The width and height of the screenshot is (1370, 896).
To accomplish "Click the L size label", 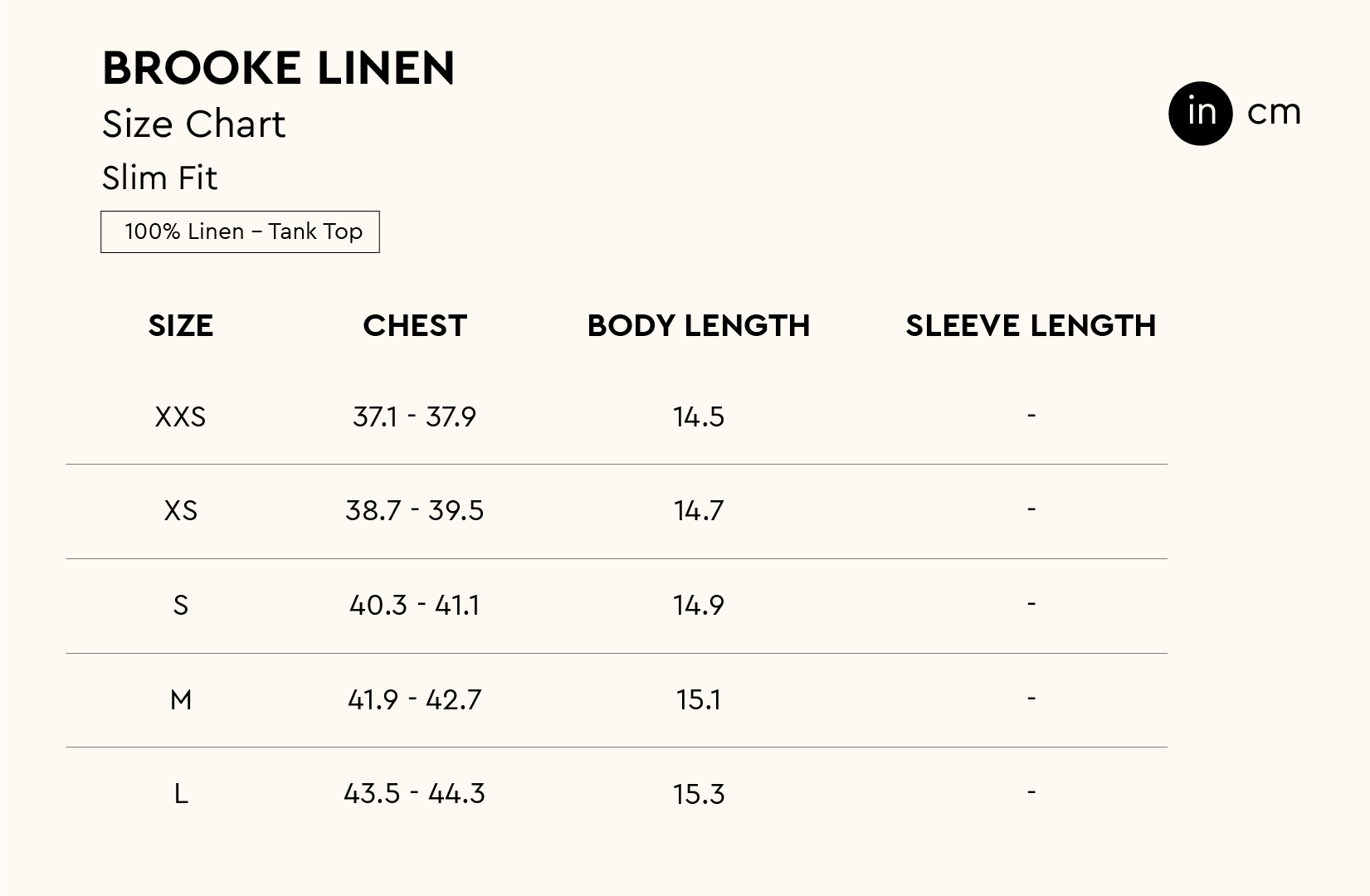I will pyautogui.click(x=180, y=794).
